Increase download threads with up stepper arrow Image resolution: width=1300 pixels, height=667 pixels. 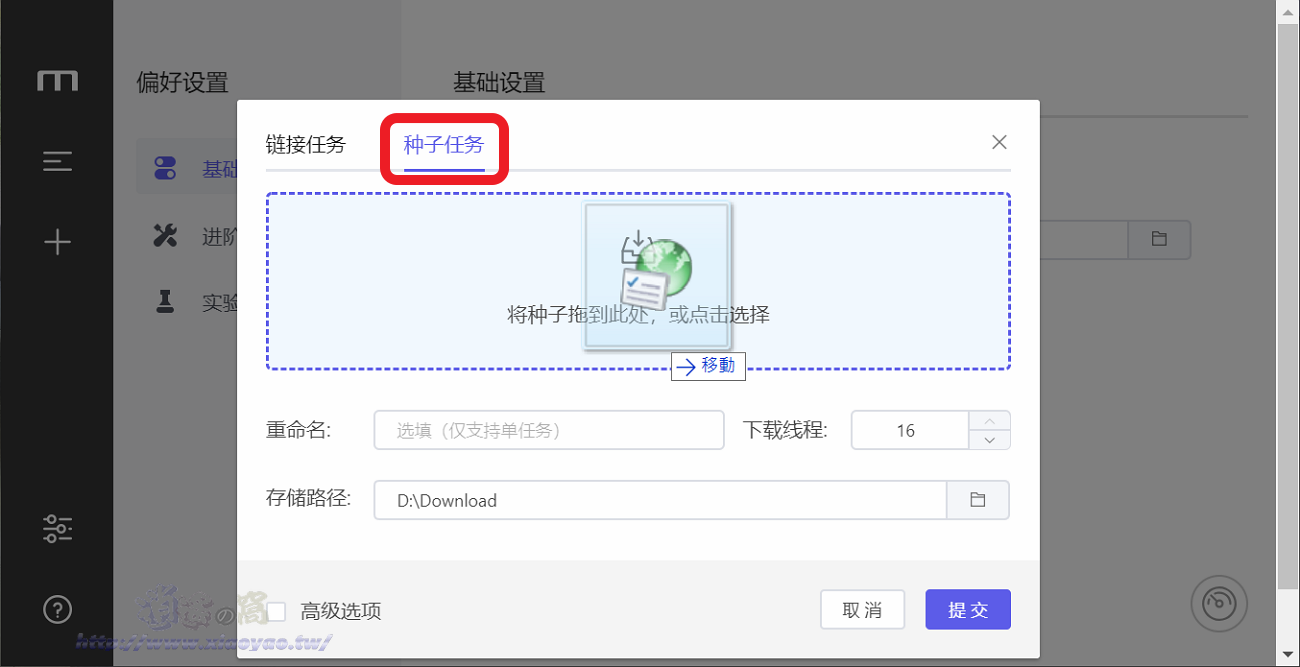[x=990, y=421]
